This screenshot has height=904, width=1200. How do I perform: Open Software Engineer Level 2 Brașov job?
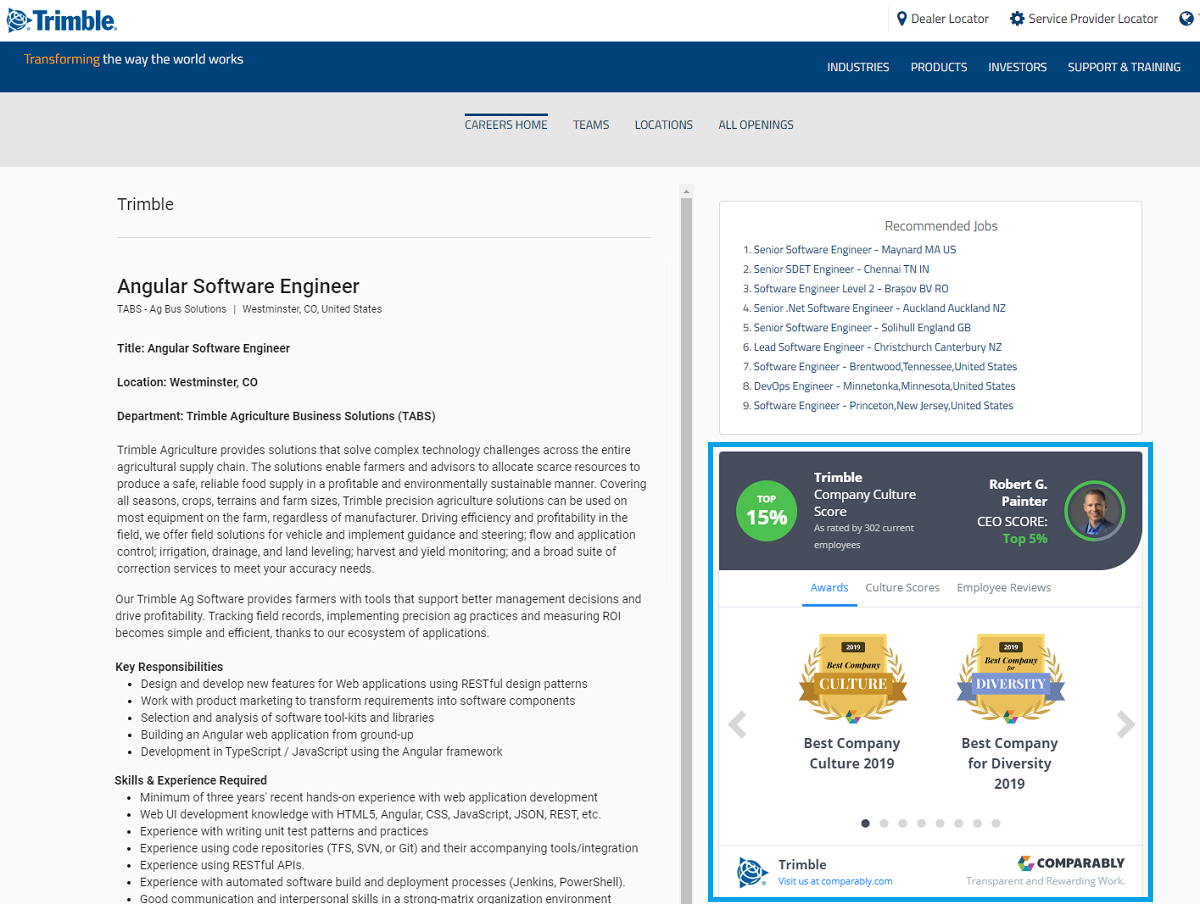[x=851, y=289]
